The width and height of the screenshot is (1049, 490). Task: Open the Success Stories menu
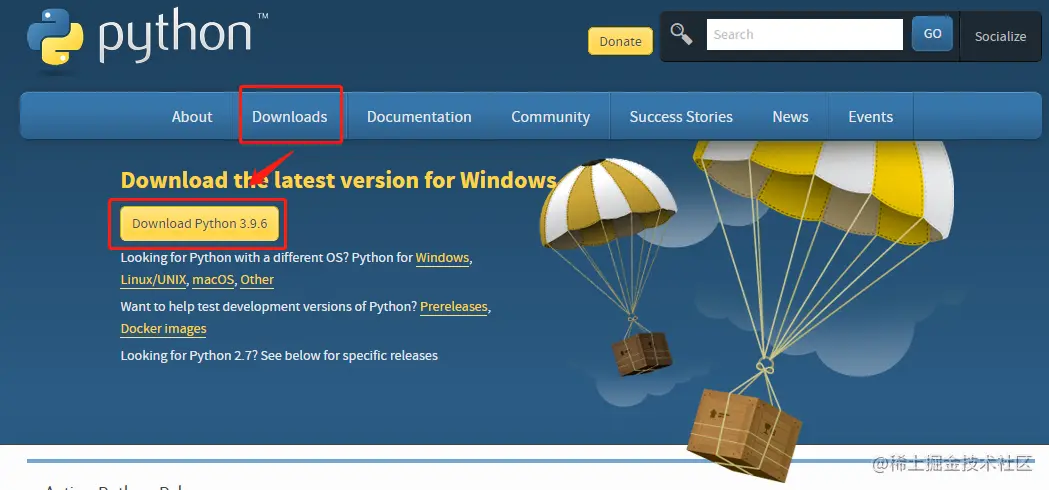(x=681, y=116)
